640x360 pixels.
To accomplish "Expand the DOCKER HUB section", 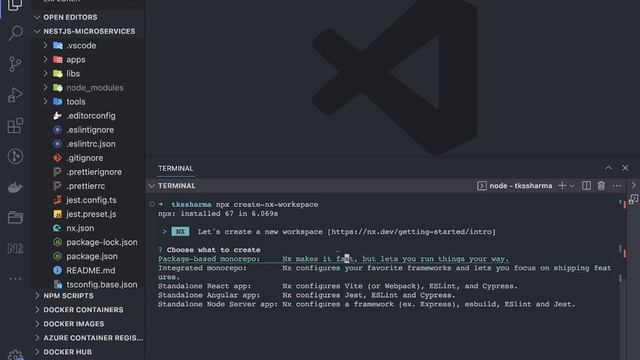I will click(x=88, y=352).
